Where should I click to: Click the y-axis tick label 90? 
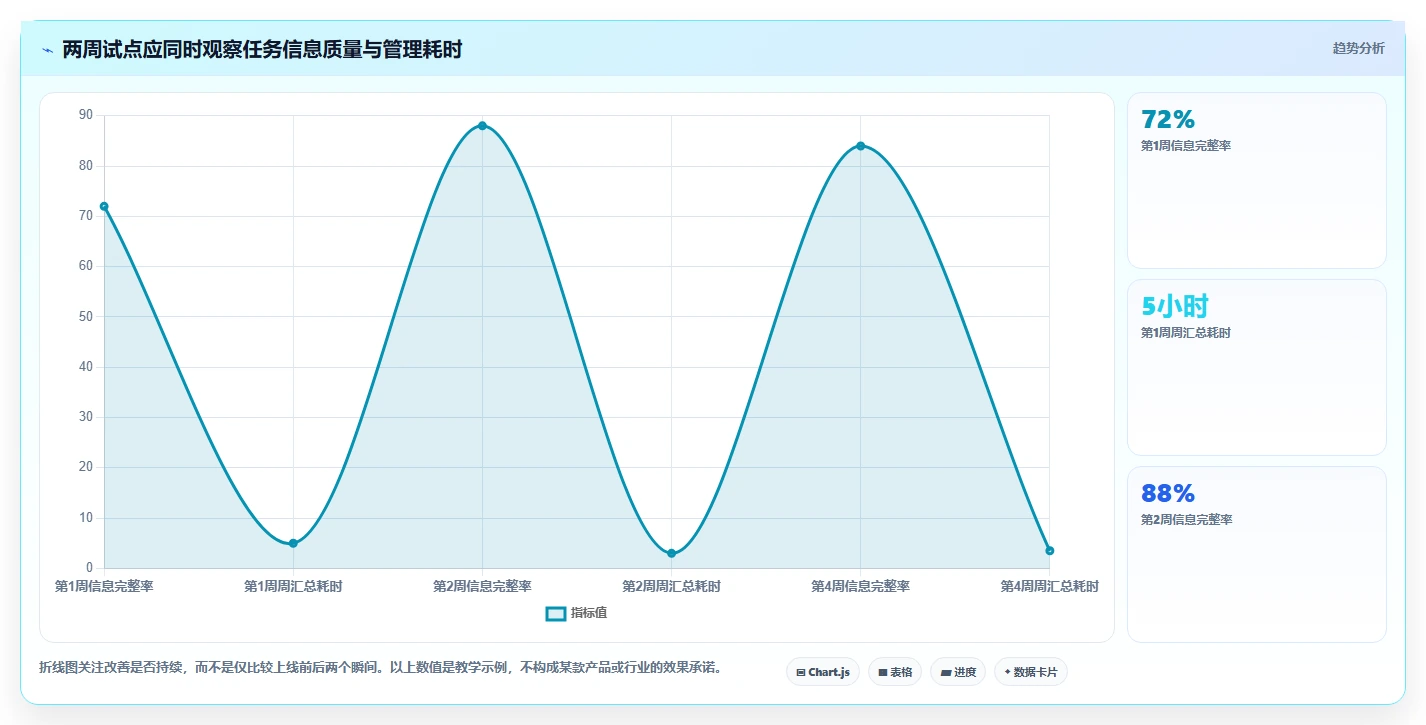(x=86, y=115)
